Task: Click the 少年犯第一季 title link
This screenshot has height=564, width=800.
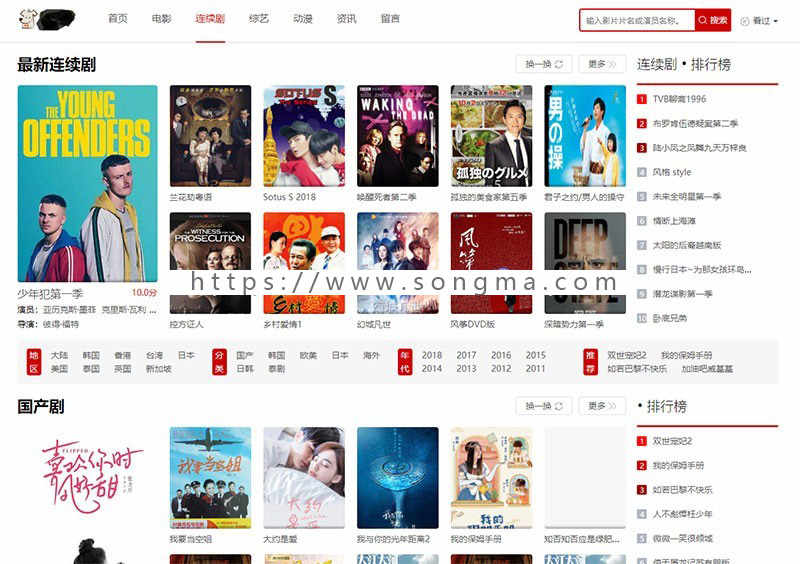Action: [51, 294]
